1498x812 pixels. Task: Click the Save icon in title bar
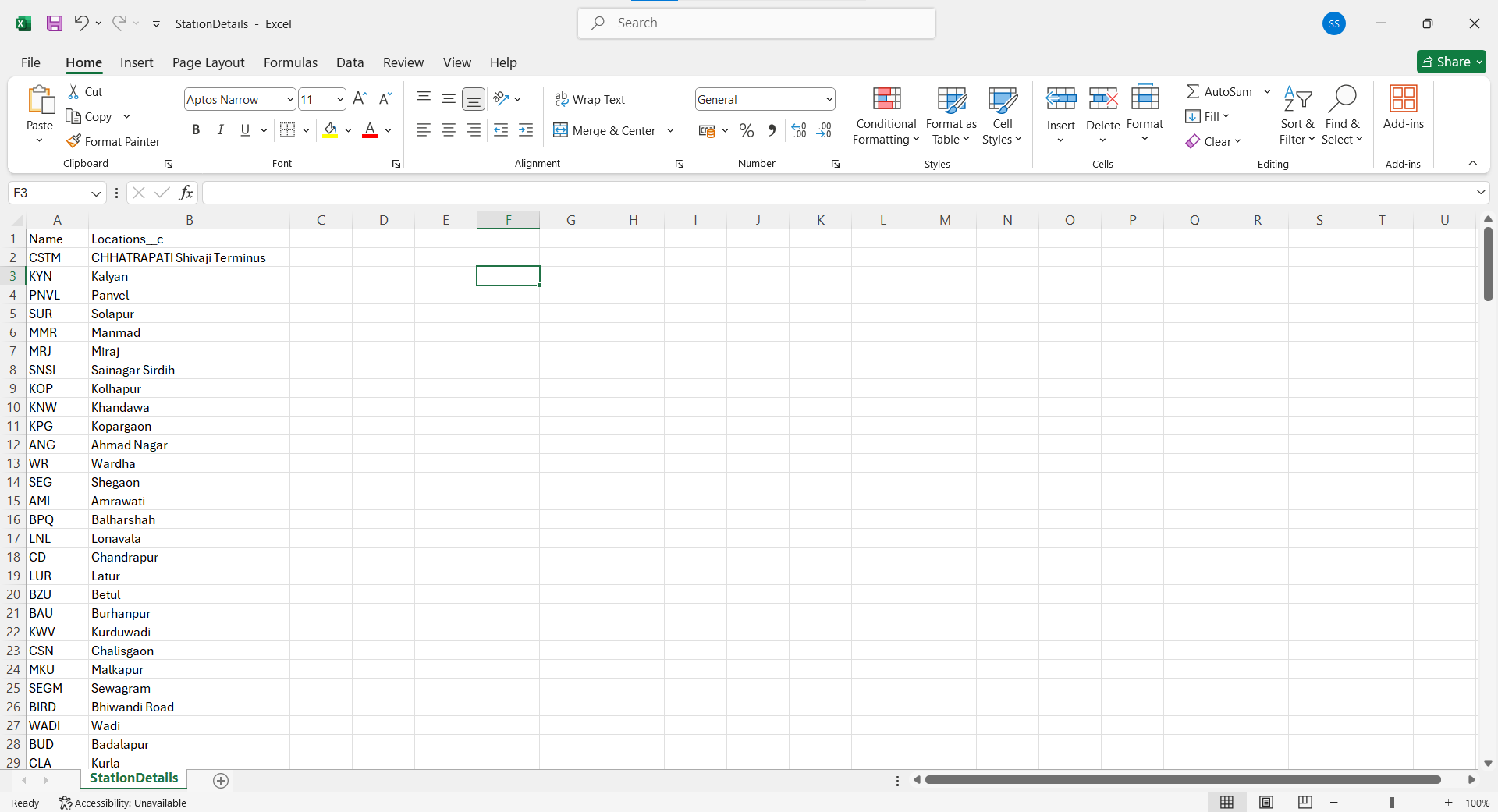(x=55, y=23)
